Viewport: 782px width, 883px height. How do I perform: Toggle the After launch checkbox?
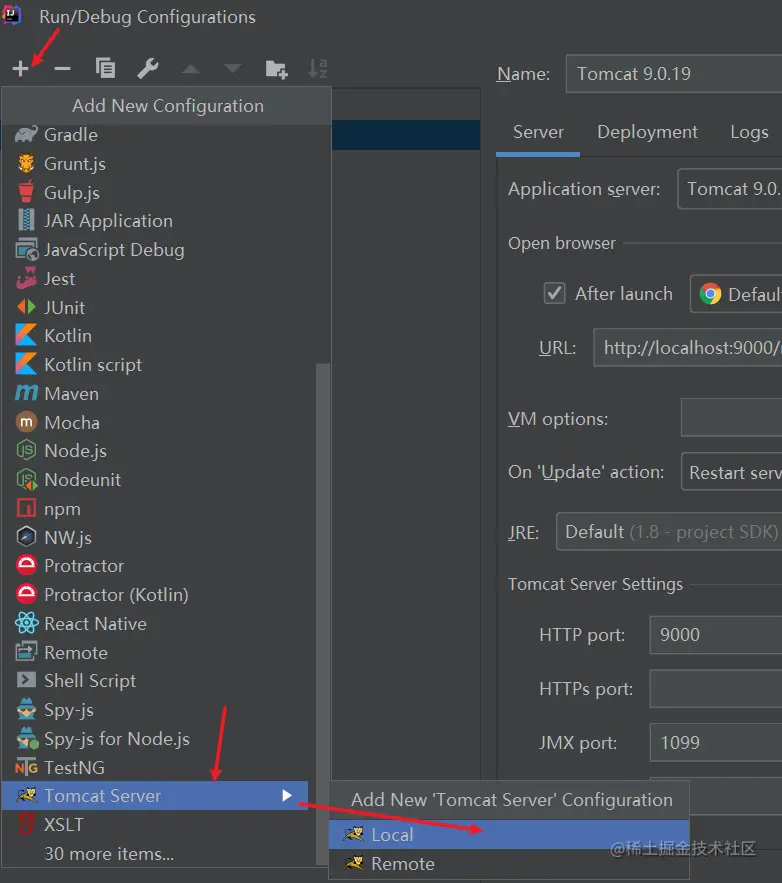554,293
